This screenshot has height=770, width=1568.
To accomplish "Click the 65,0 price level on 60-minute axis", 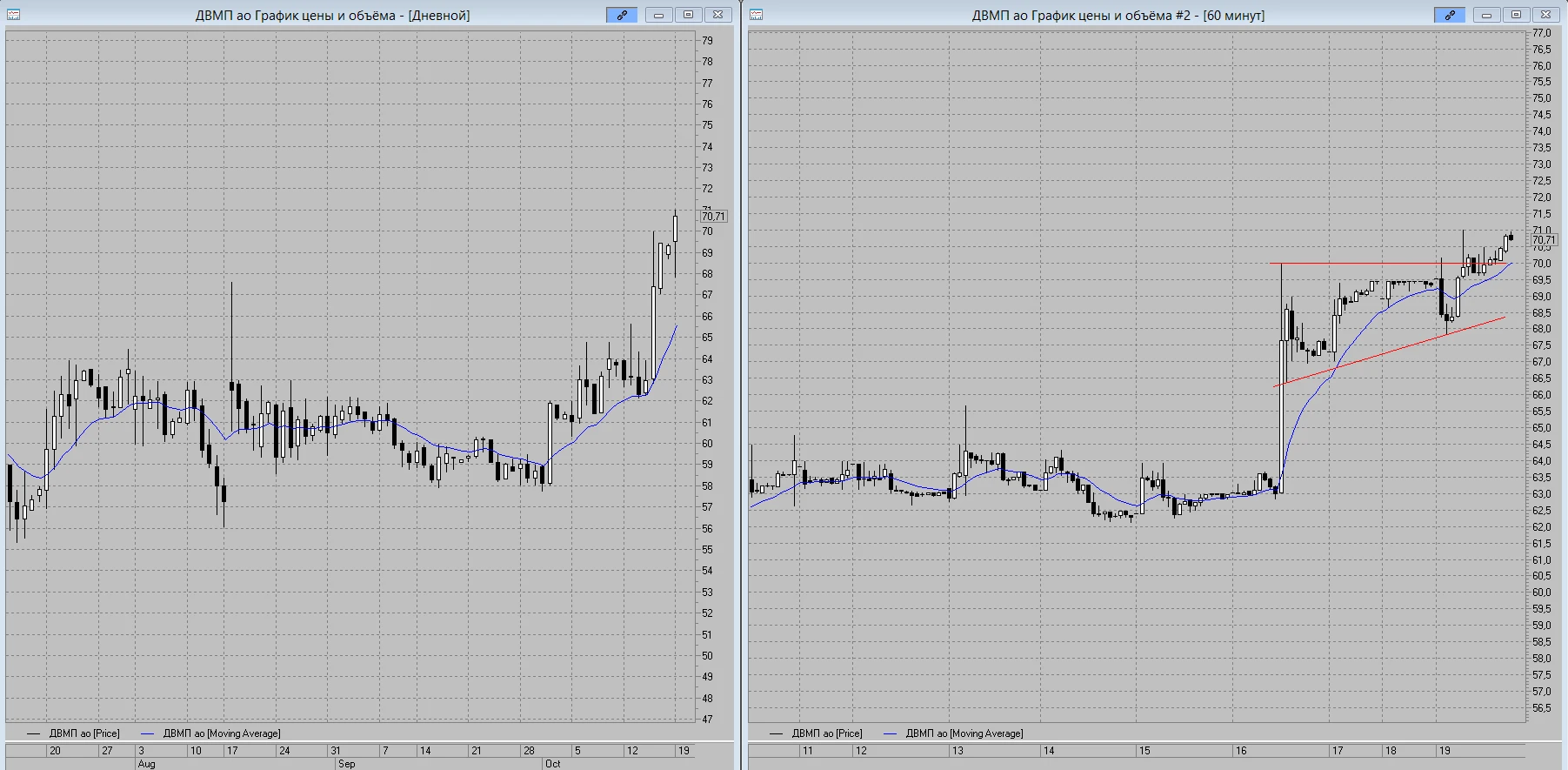I will (1541, 428).
